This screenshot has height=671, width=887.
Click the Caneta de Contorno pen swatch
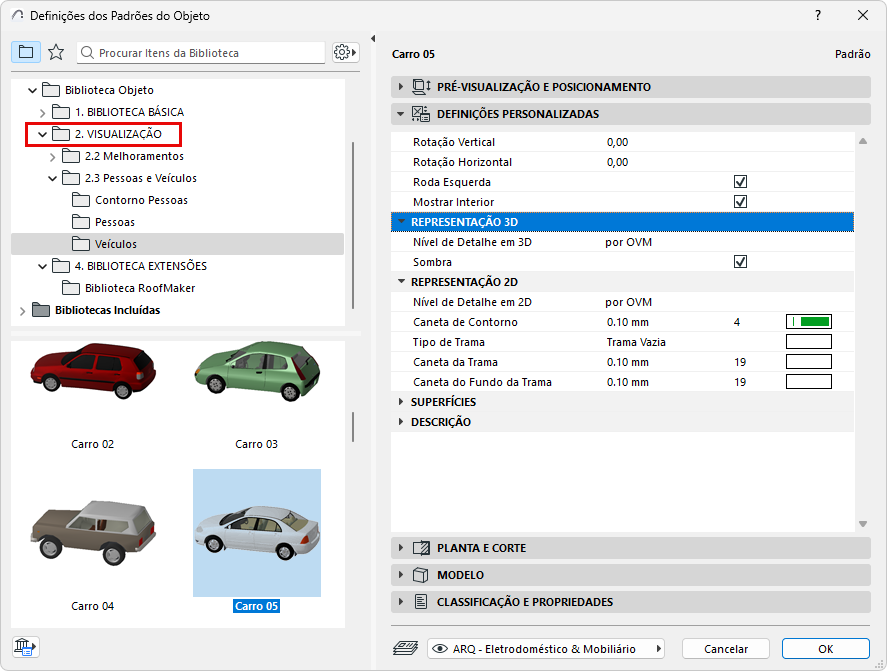click(809, 322)
